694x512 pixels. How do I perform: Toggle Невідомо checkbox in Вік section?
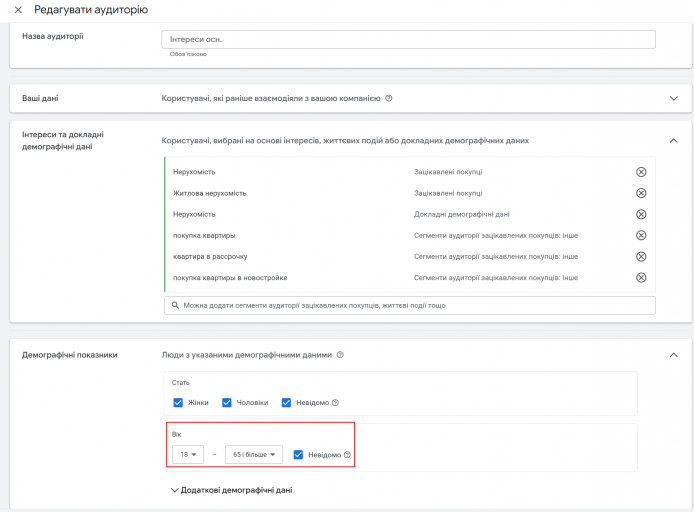point(298,454)
